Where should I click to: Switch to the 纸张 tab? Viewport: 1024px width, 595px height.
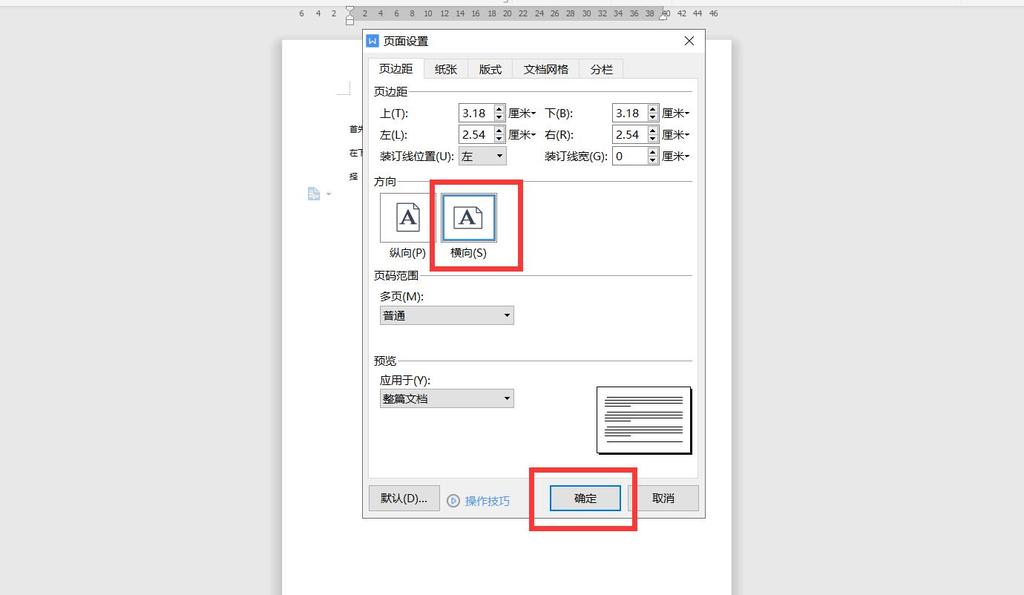[446, 69]
